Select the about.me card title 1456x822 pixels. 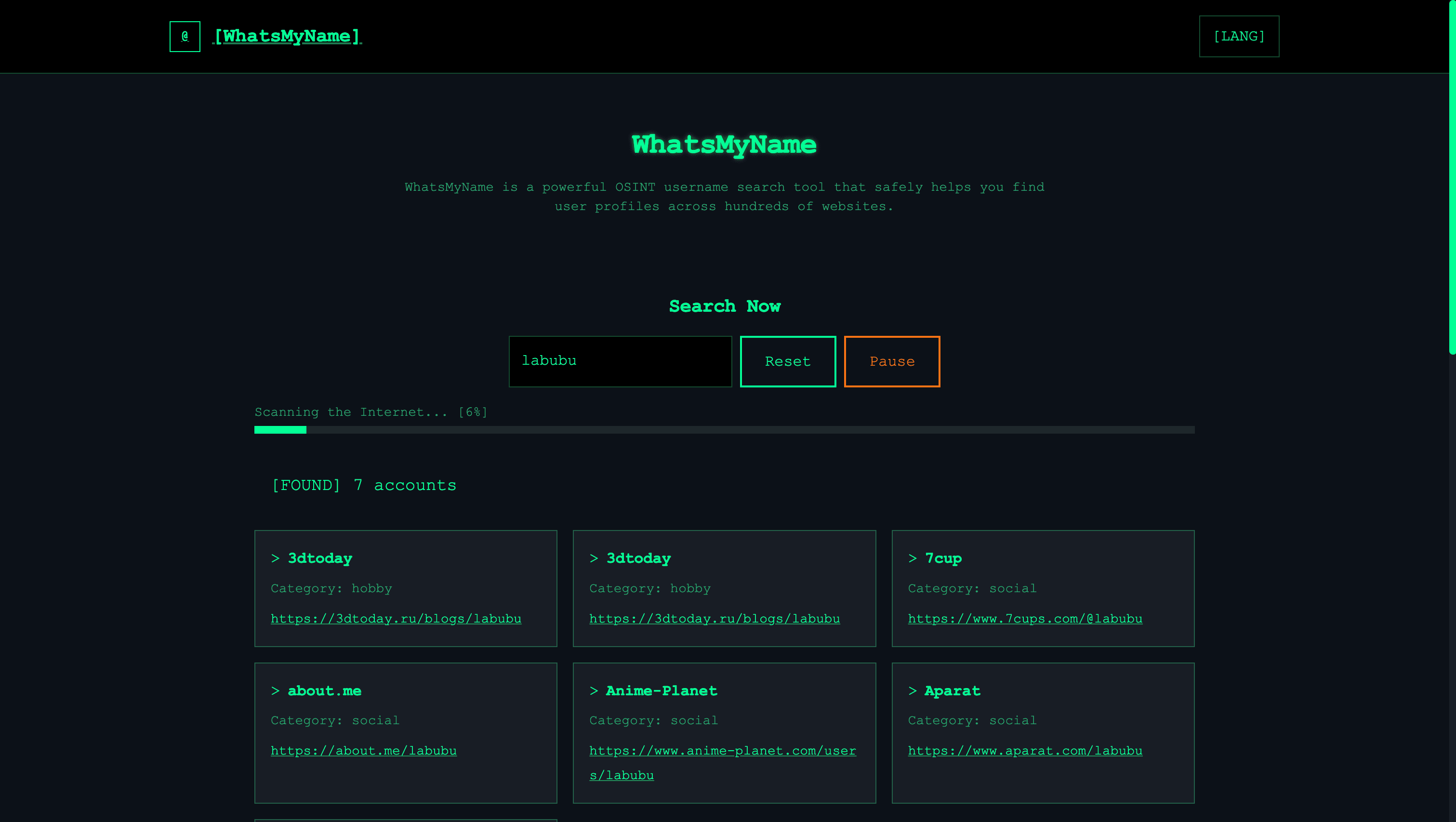(x=324, y=691)
